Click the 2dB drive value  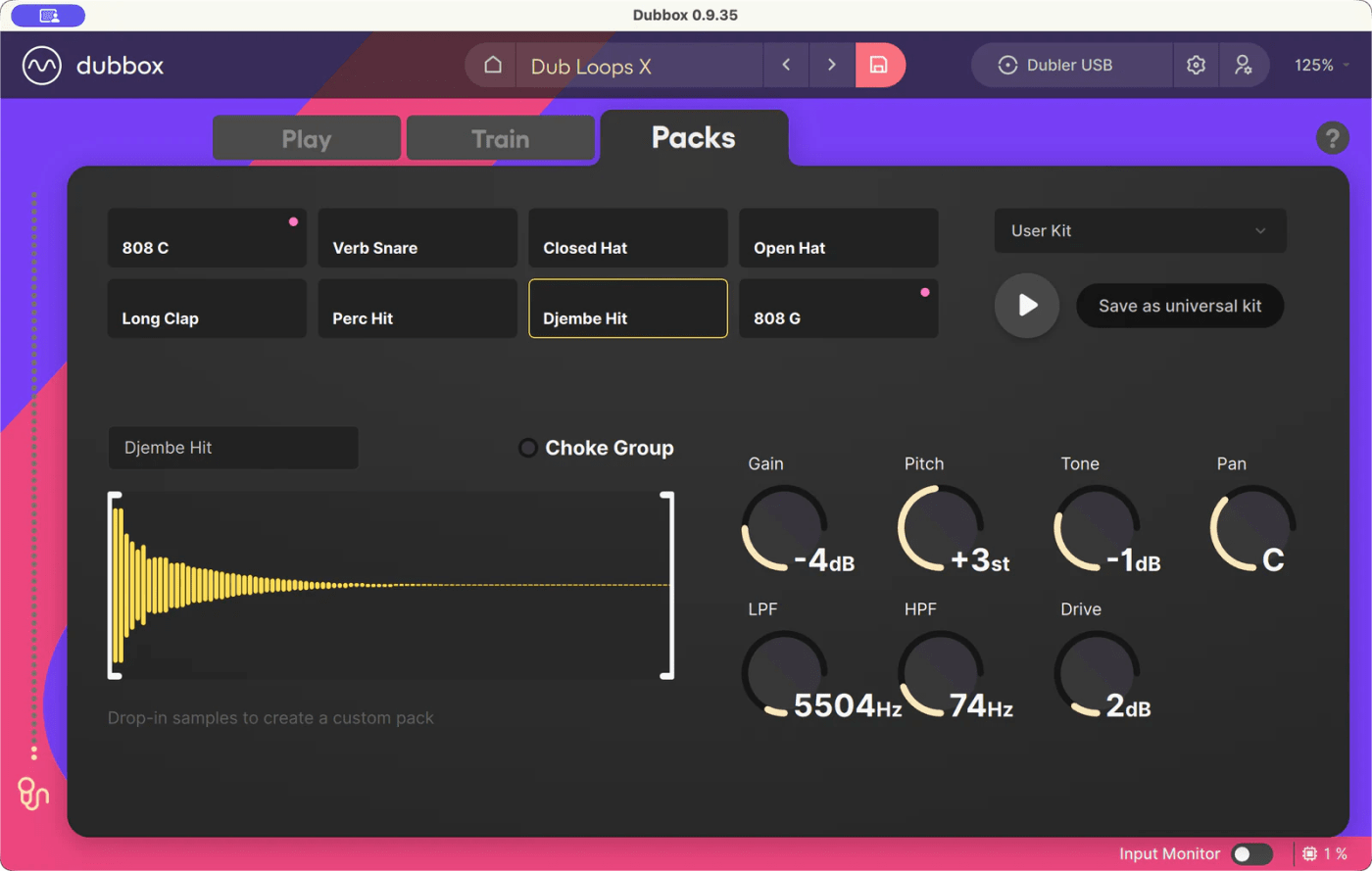coord(1128,705)
